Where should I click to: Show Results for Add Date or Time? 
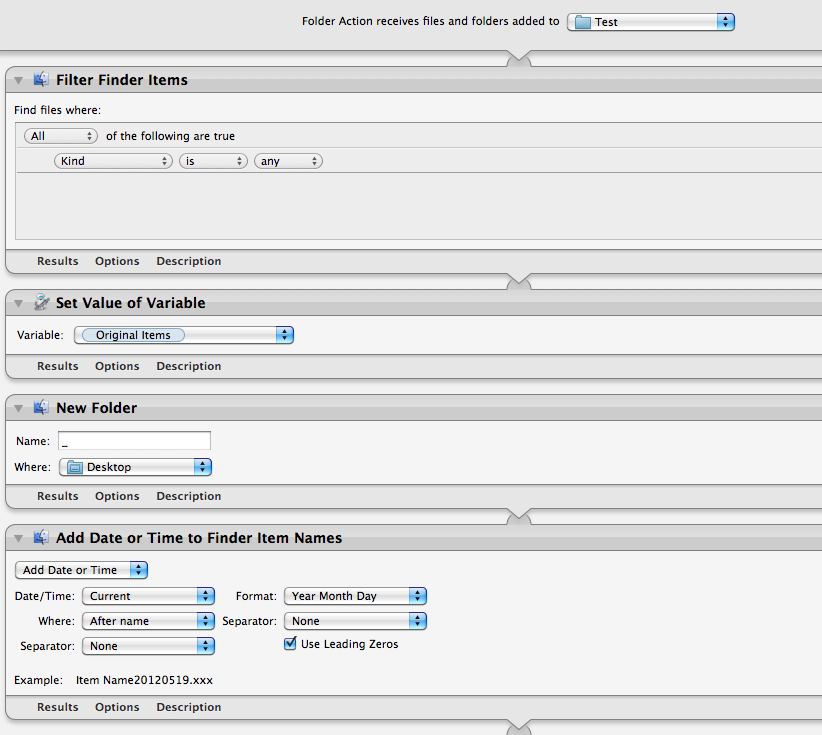(x=57, y=706)
